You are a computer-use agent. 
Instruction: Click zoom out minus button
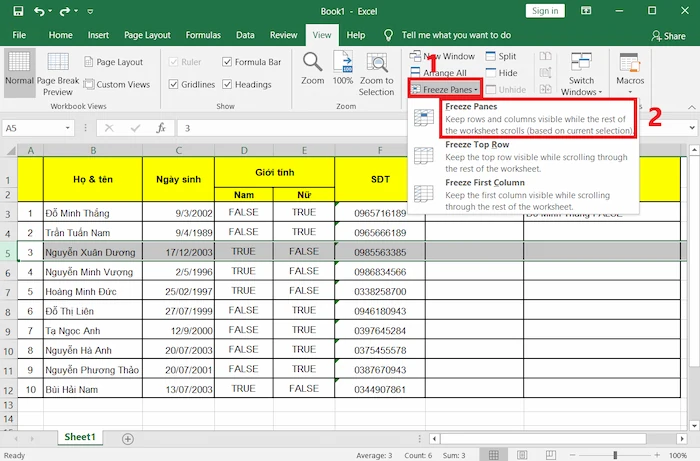tap(573, 455)
